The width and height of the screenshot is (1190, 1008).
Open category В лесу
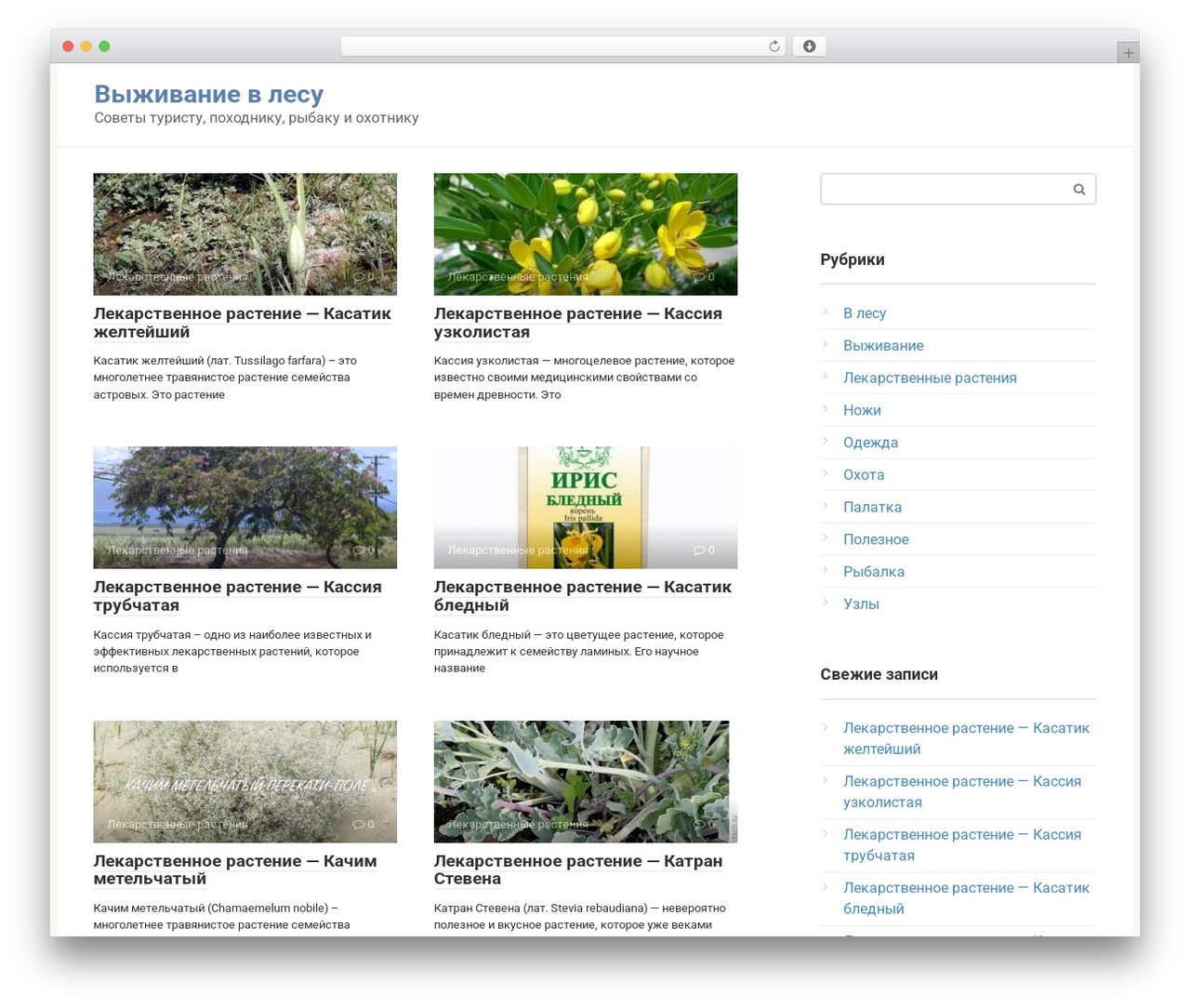(x=865, y=313)
